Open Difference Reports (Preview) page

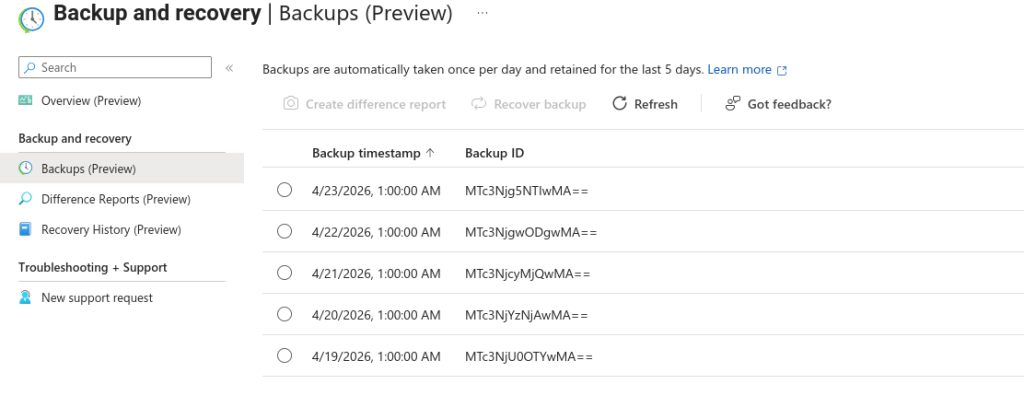[116, 199]
